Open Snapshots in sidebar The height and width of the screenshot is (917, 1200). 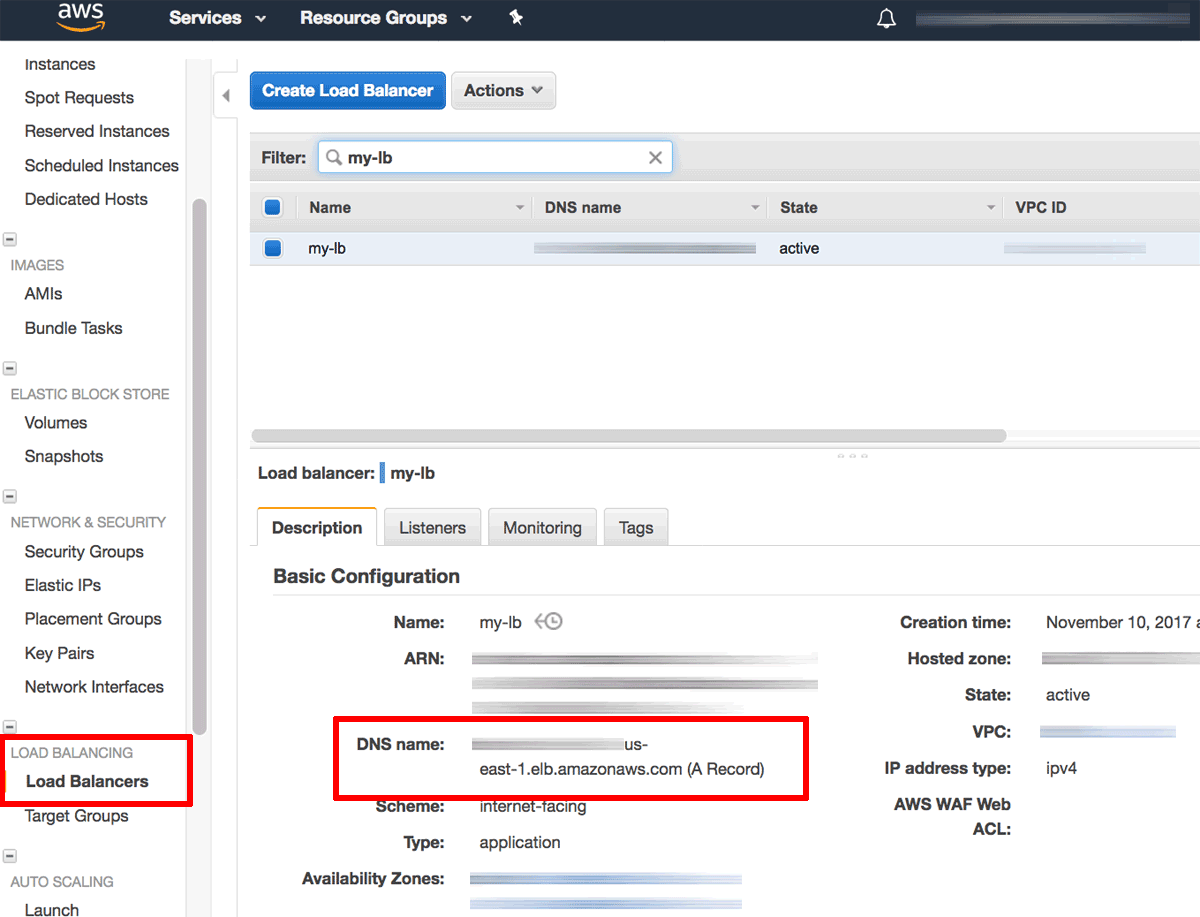(64, 456)
